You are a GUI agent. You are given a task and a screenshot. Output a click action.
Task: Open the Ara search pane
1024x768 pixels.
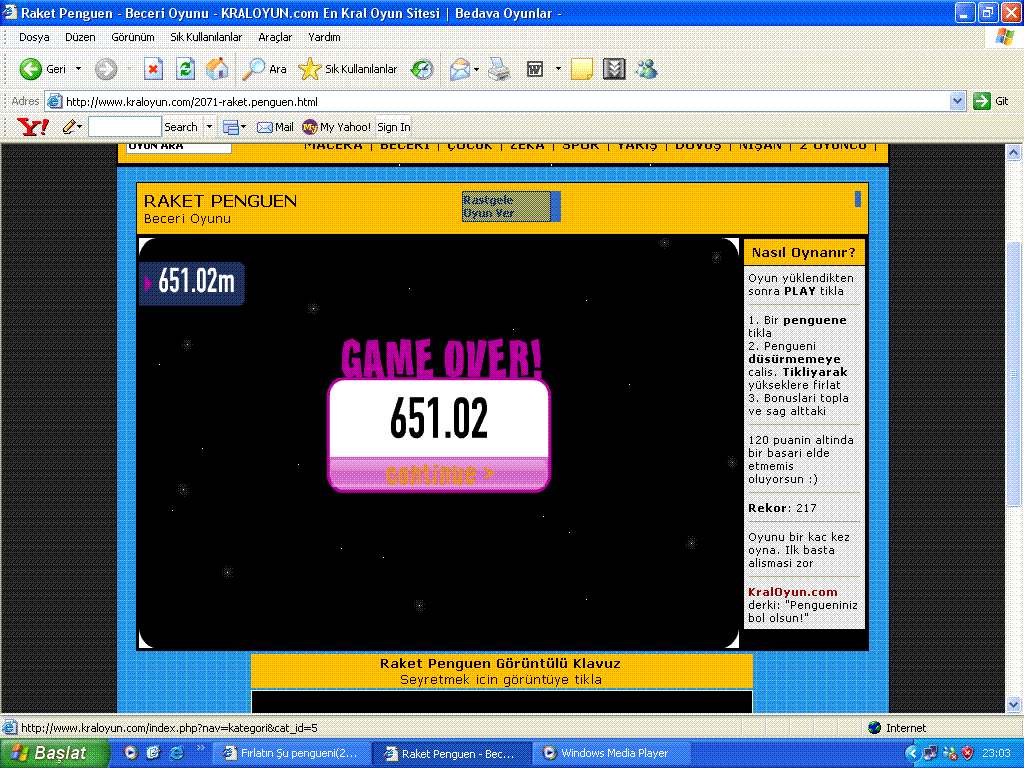pos(264,69)
